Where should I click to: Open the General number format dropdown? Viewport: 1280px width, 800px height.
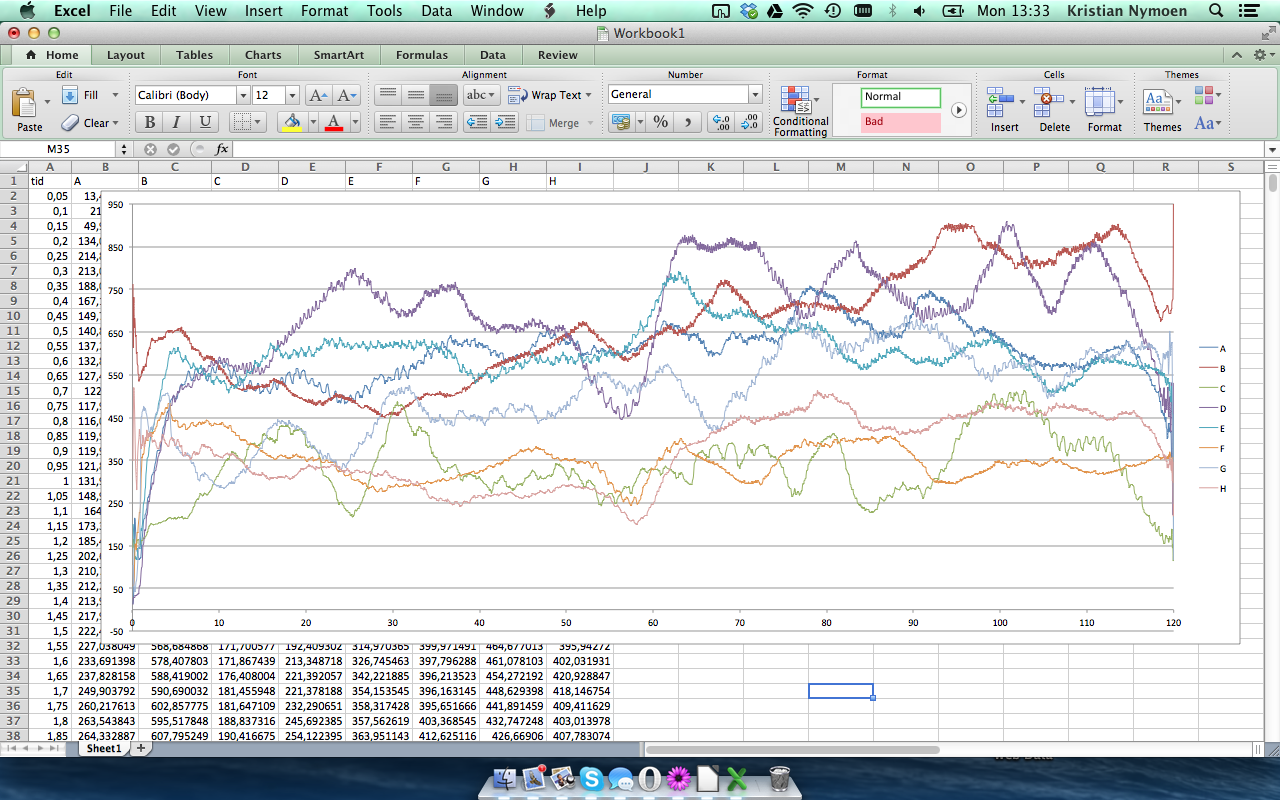[755, 94]
